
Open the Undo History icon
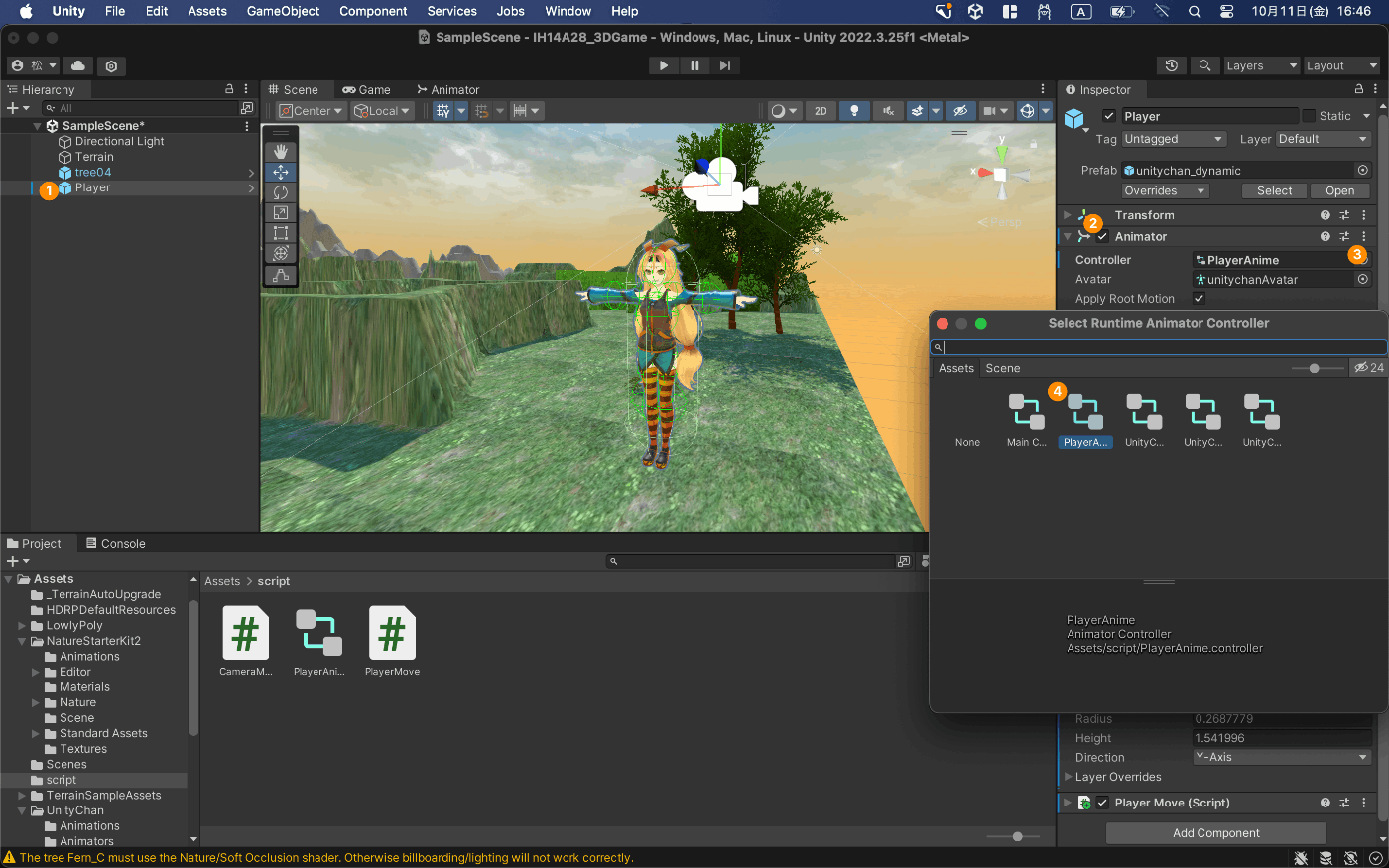tap(1172, 65)
